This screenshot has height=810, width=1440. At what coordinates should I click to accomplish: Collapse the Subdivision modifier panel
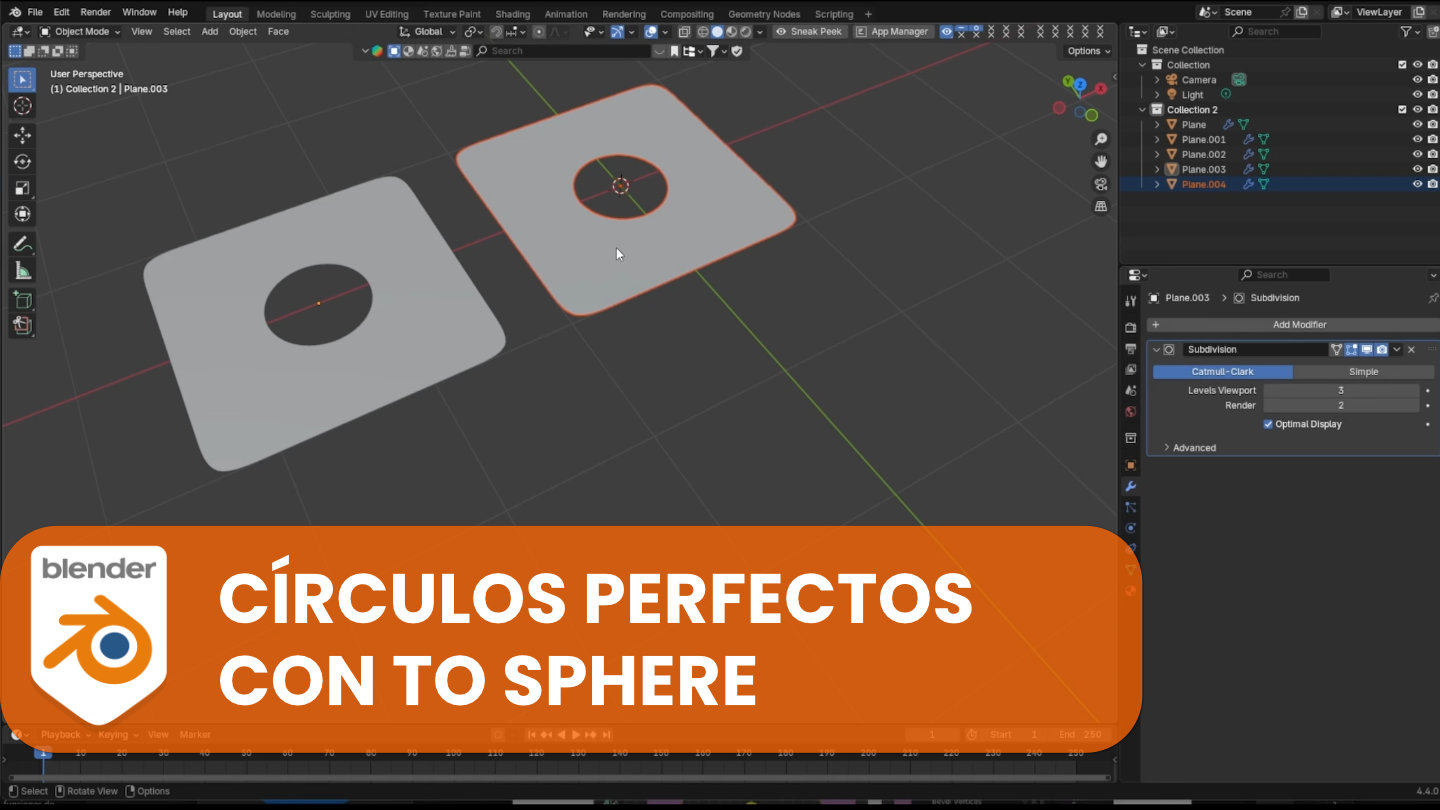click(x=1156, y=349)
